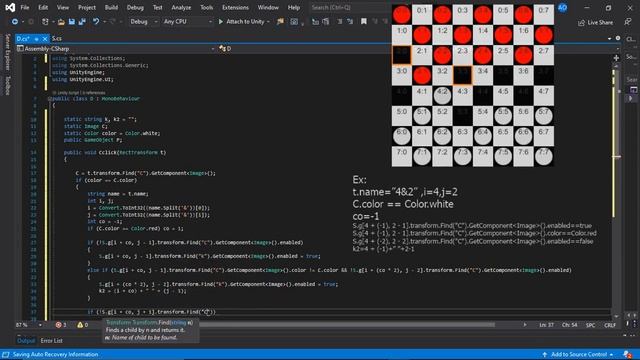Click the yellow warning count icon
This screenshot has height=360, width=640.
tap(80, 325)
